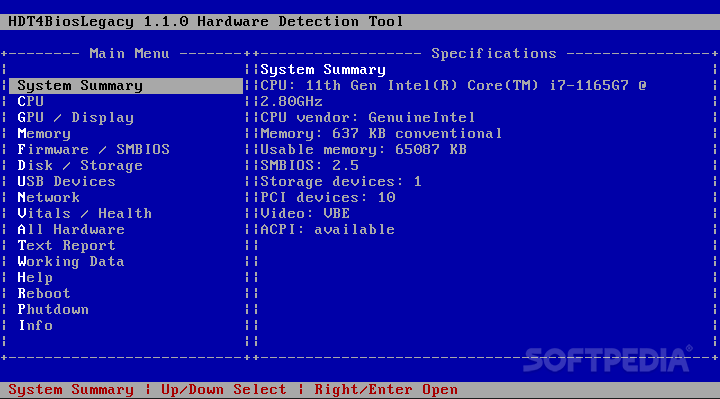This screenshot has width=720, height=399.
Task: Click the CPU vendor GenuineIntel line
Action: [x=368, y=118]
